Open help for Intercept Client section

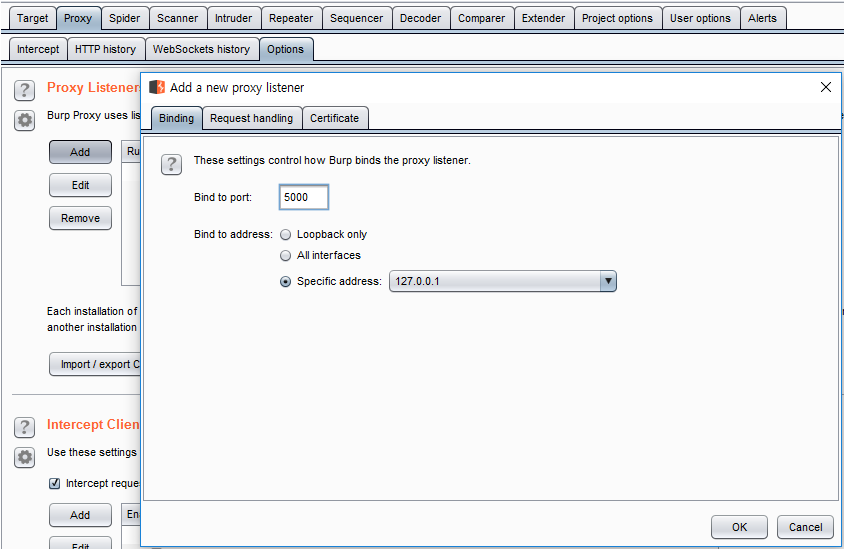[24, 427]
